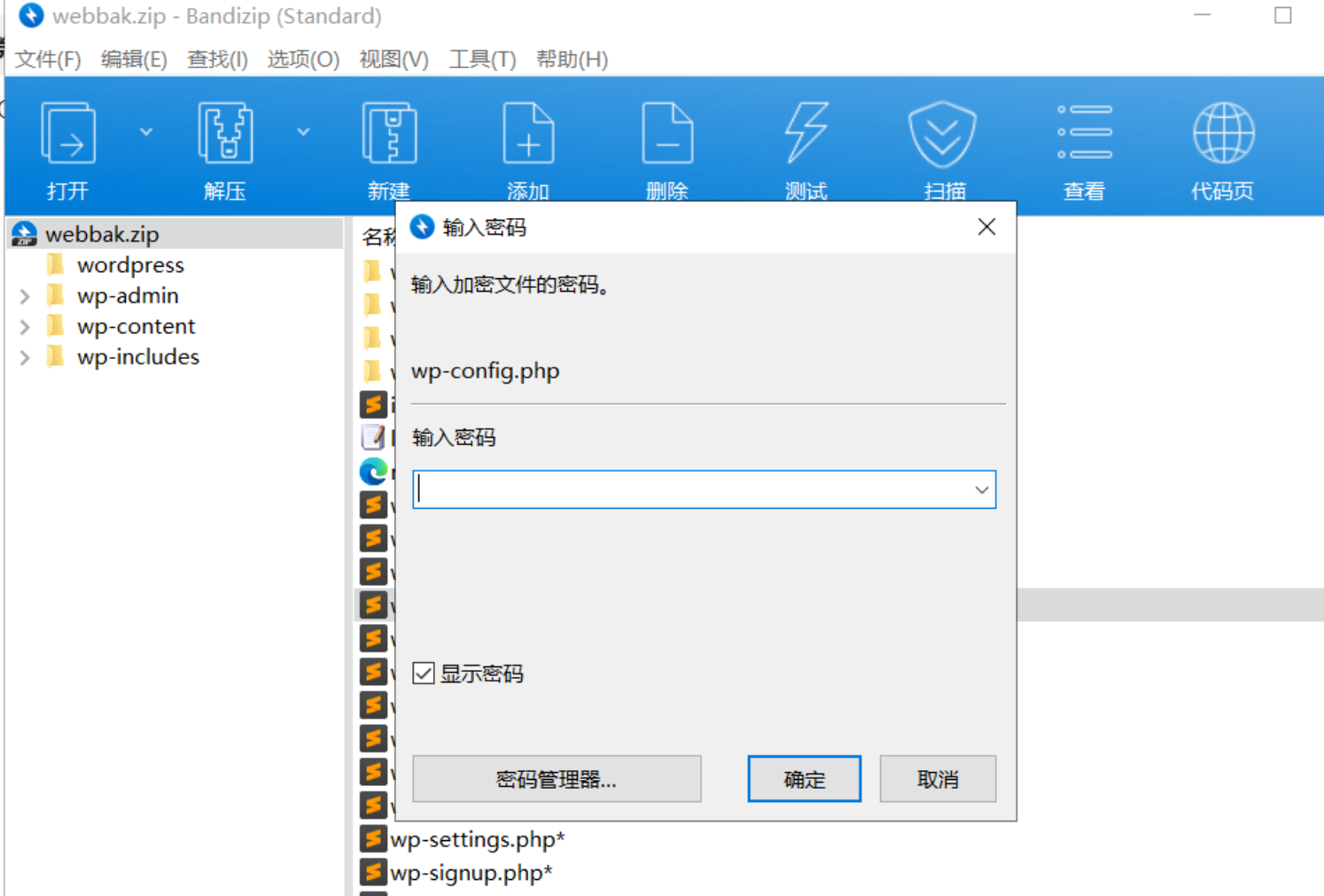
Task: Open the Password Manager (密码管理器) button
Action: tap(557, 779)
